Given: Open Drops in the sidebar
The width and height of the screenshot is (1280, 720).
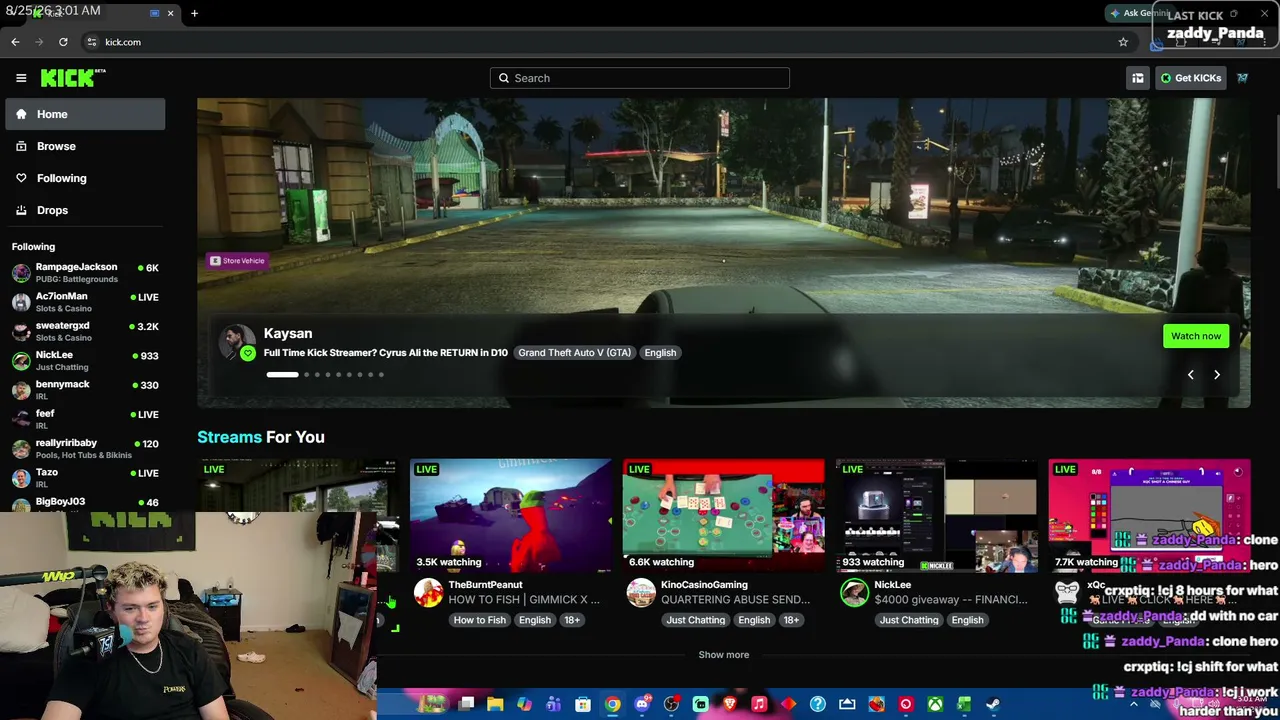Looking at the screenshot, I should (85, 210).
